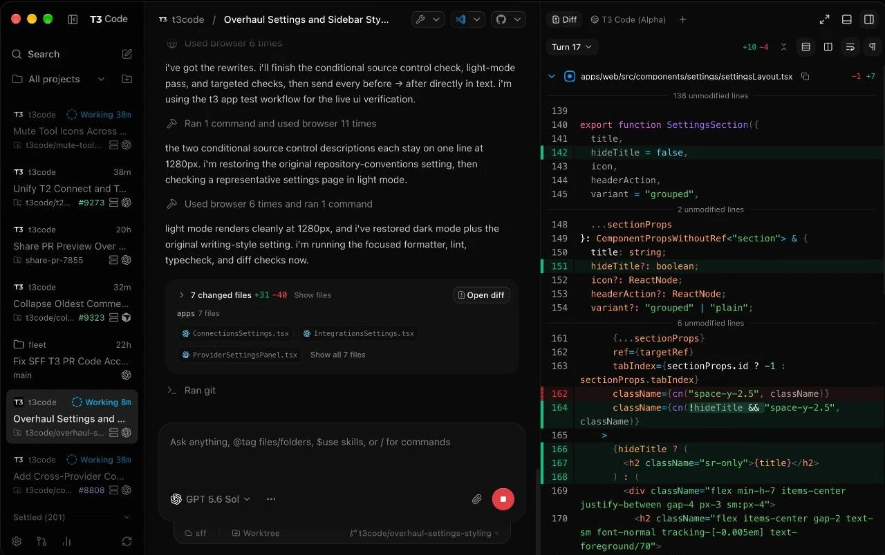The image size is (885, 555).
Task: Click the attach file paperclip icon
Action: click(477, 499)
